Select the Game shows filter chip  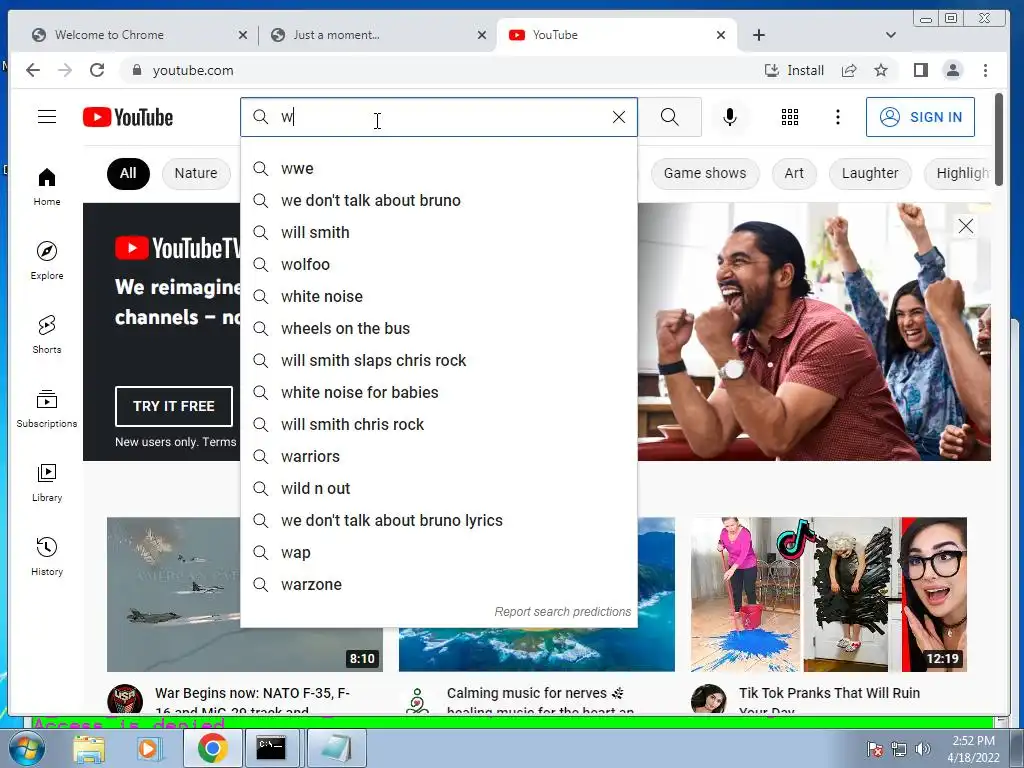coord(705,173)
